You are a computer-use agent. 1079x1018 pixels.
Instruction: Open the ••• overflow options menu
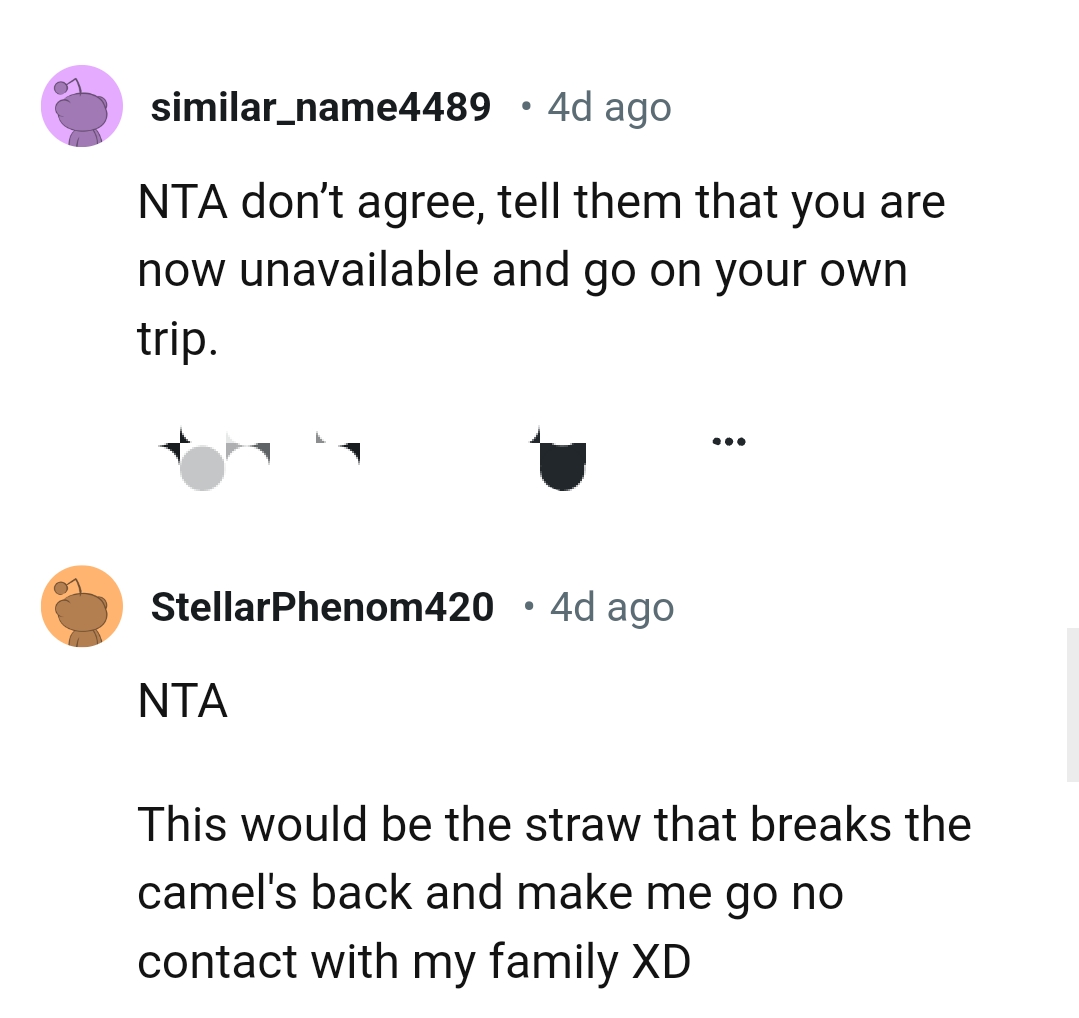(x=728, y=441)
